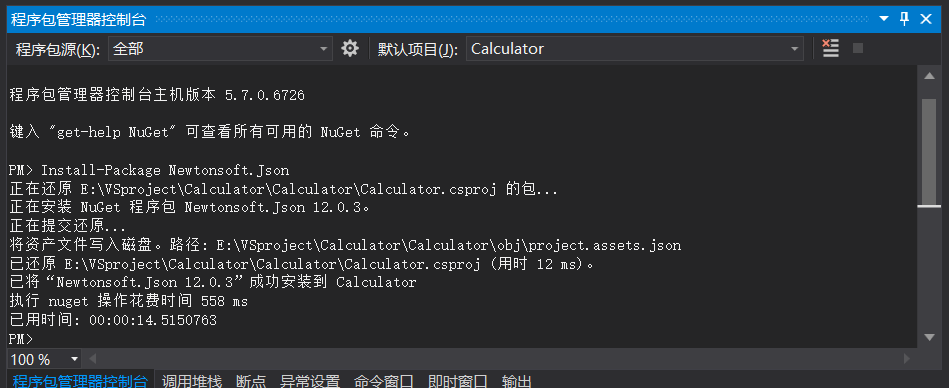Switch to the 程序包管理器控制台 tab
Image resolution: width=949 pixels, height=388 pixels.
click(79, 381)
